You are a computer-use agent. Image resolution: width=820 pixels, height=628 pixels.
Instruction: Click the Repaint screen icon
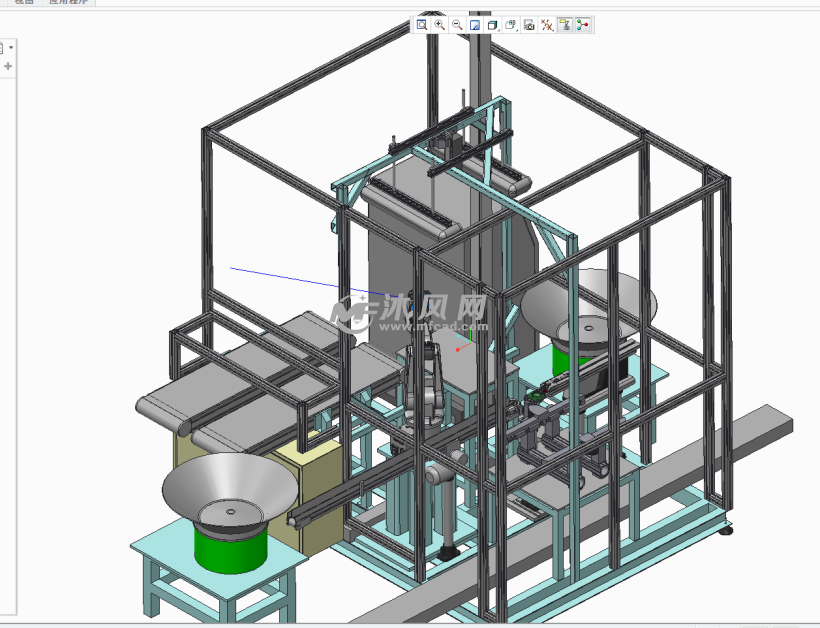pos(475,24)
